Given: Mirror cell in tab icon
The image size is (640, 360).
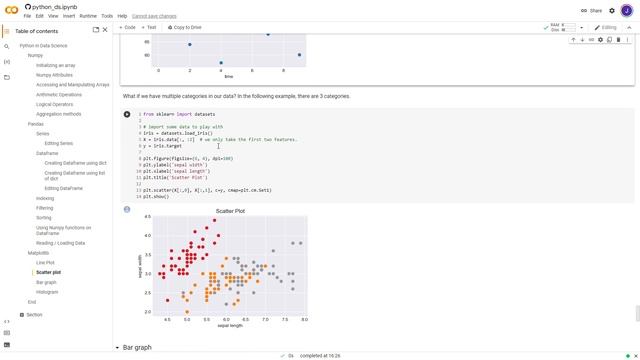Looking at the screenshot, I should 609,40.
